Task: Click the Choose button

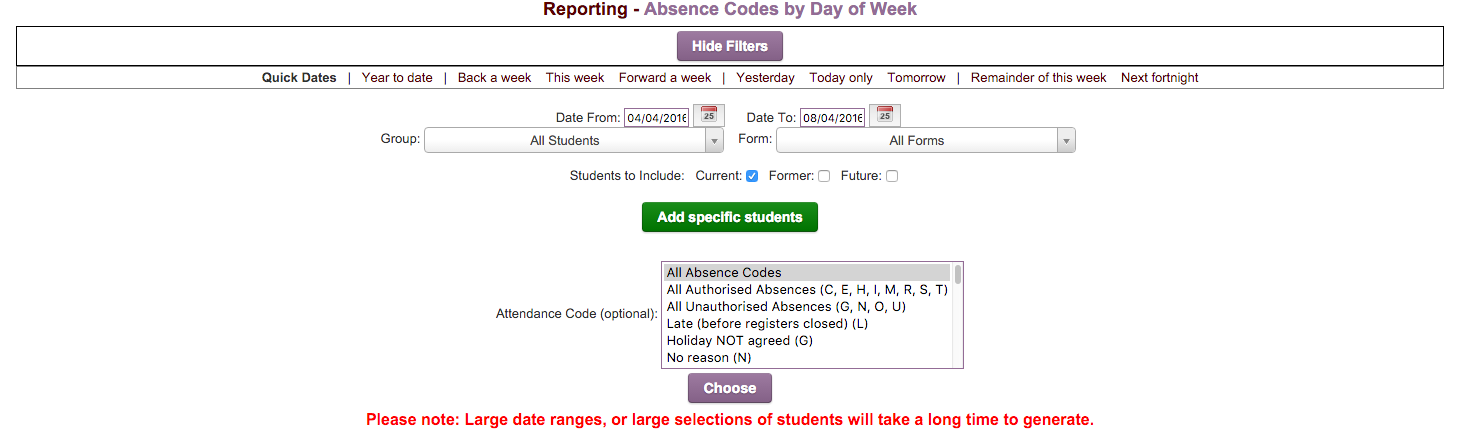Action: point(730,388)
